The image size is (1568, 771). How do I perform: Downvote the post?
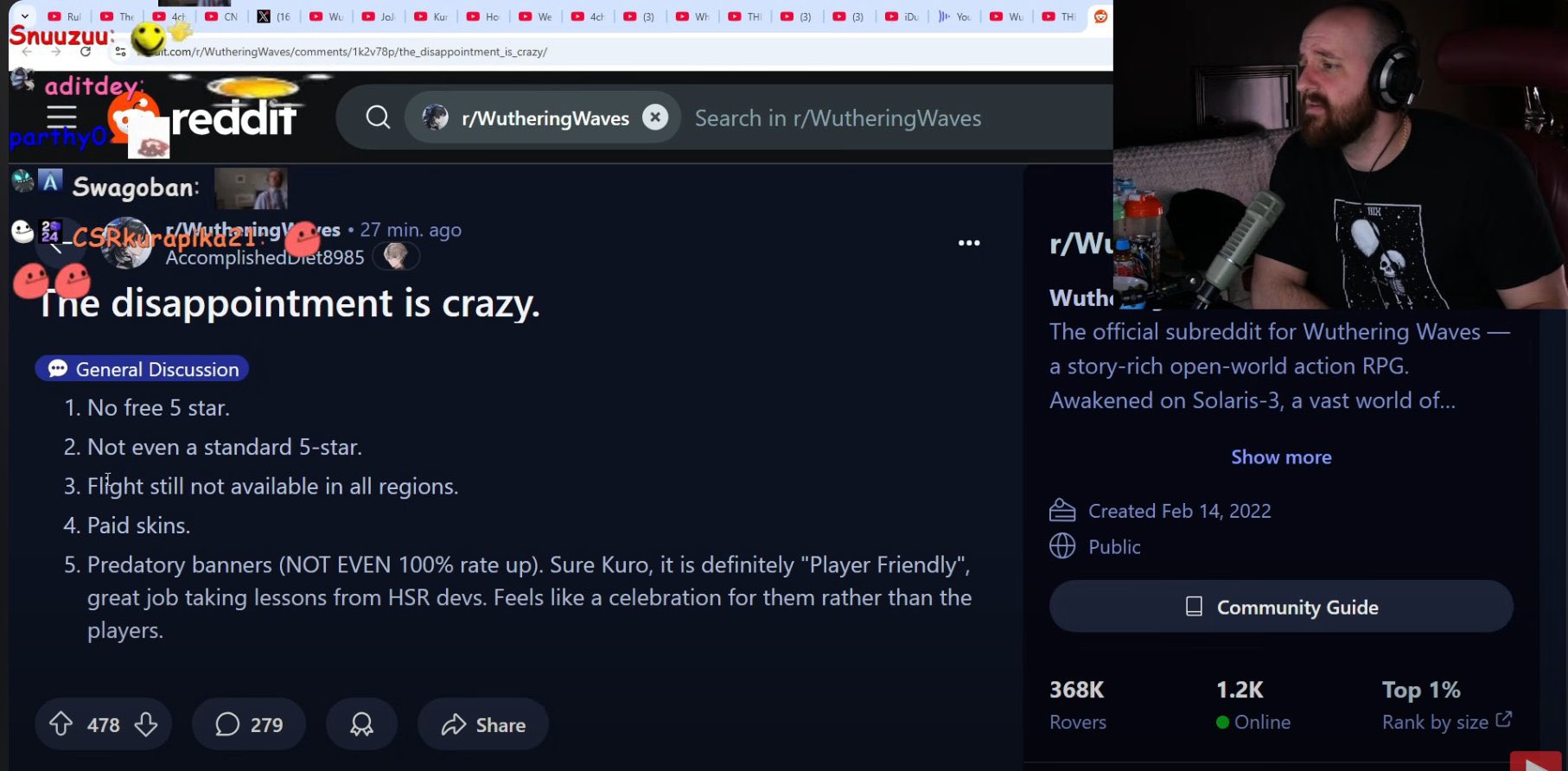146,723
